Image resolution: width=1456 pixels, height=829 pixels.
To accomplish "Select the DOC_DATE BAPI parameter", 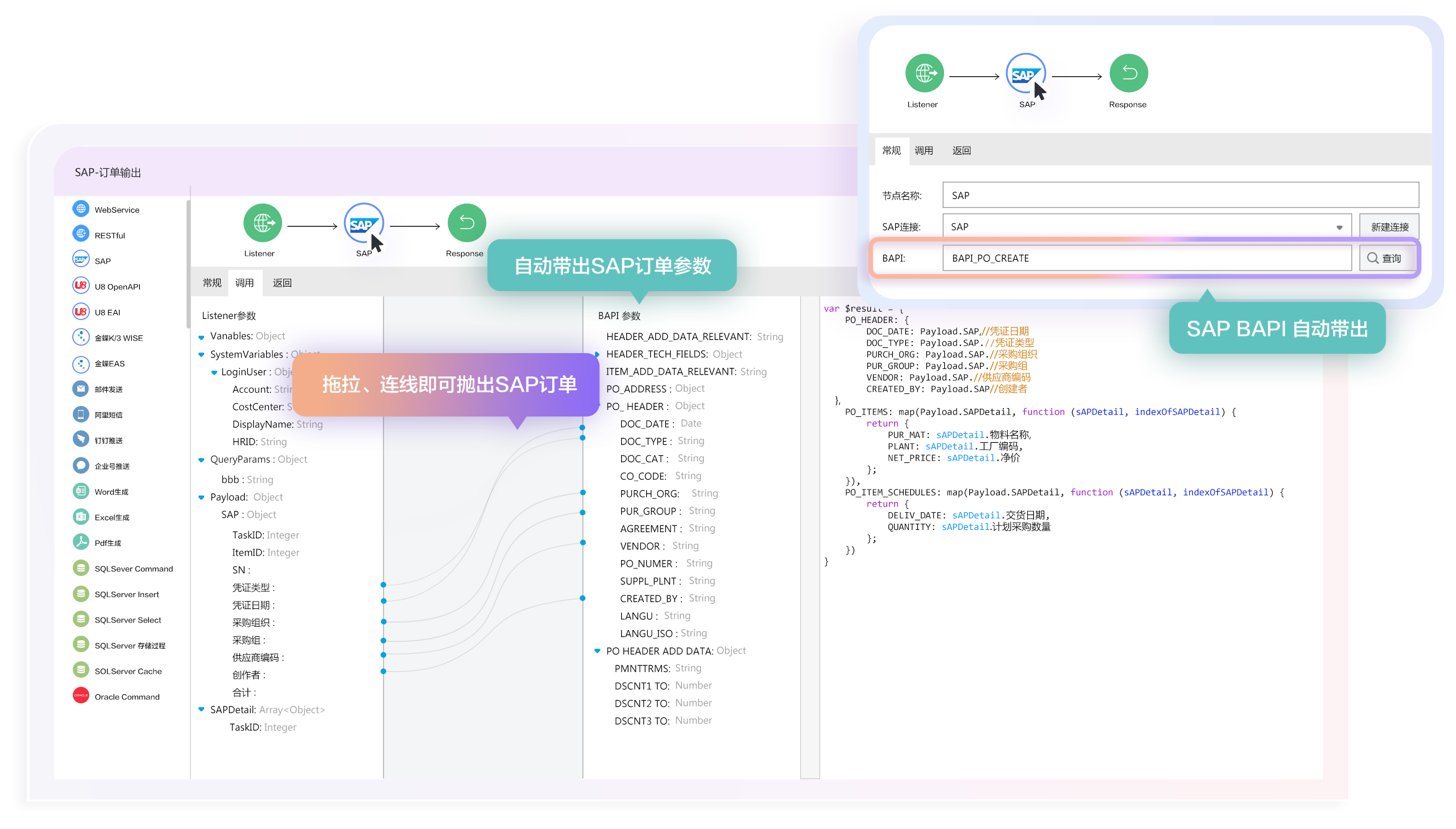I will point(660,424).
